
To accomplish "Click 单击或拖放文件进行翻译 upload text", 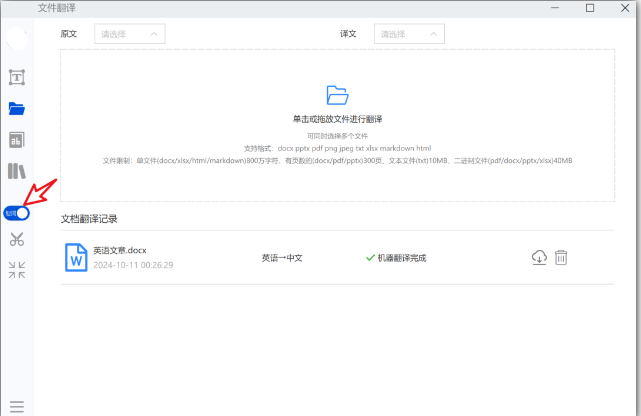I will pos(338,119).
